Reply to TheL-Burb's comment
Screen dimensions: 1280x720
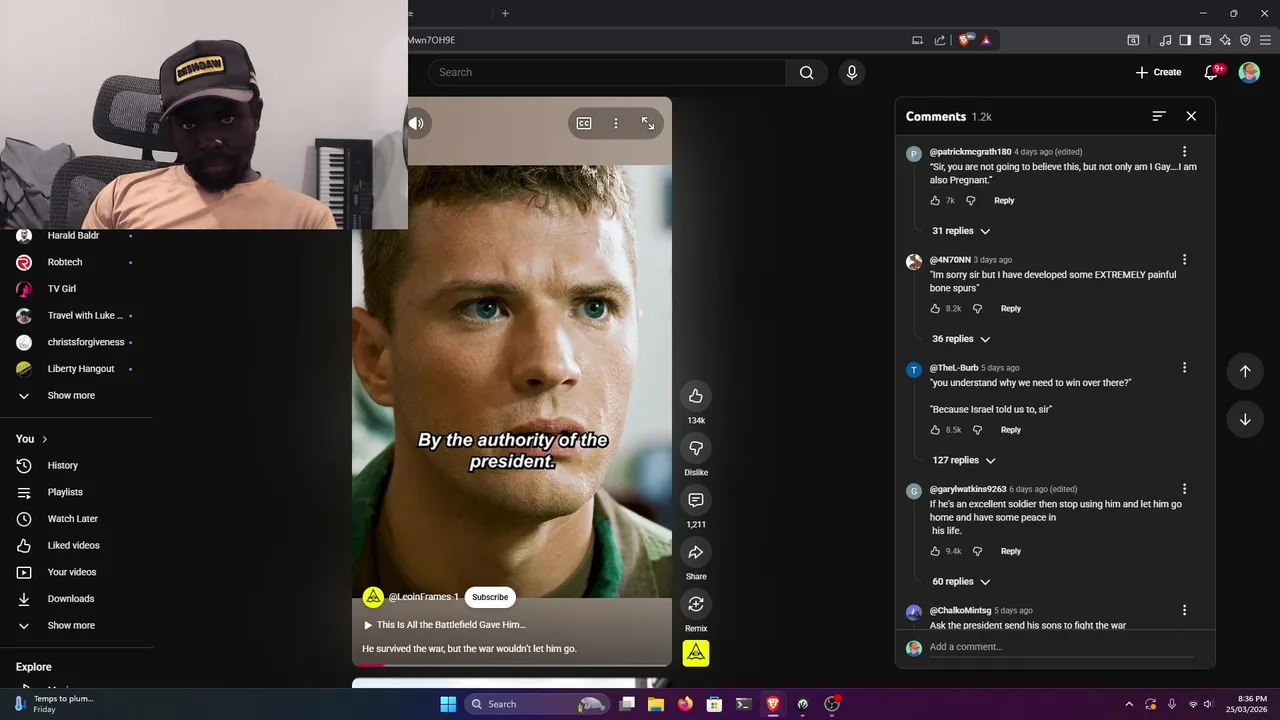(1011, 430)
